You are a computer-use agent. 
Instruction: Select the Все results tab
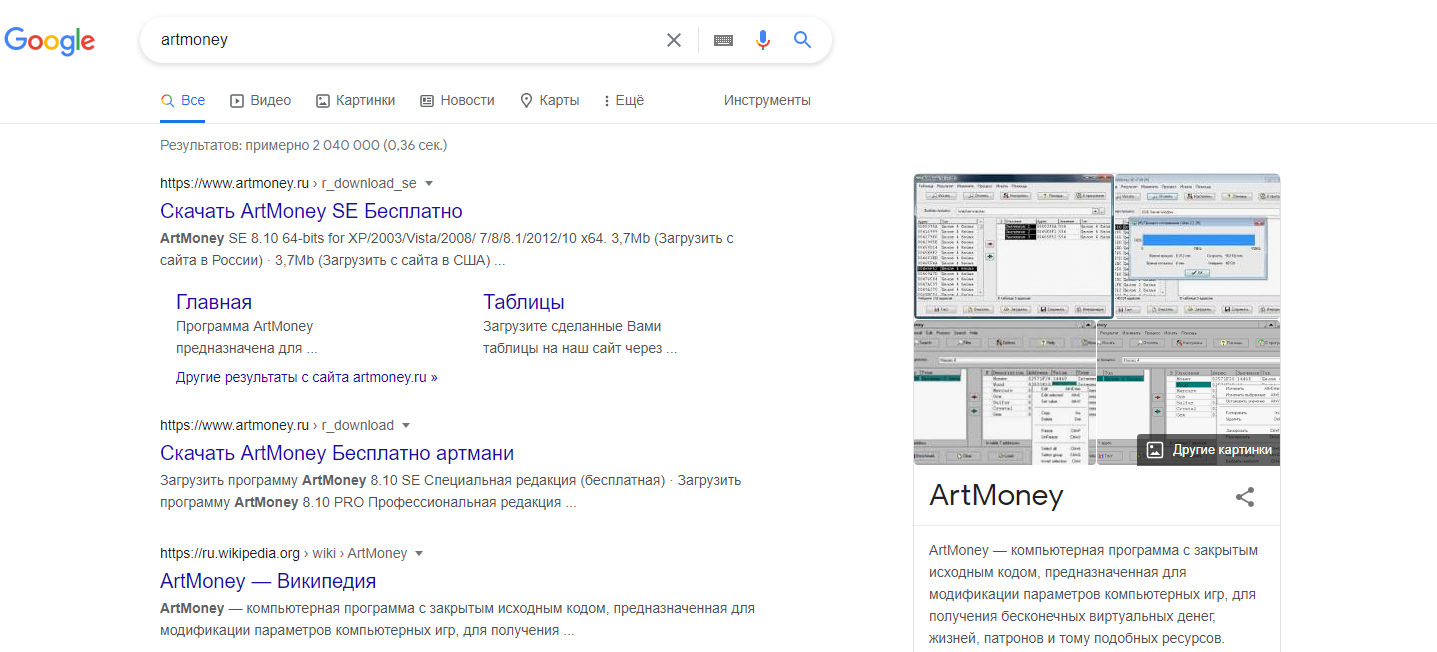tap(183, 100)
